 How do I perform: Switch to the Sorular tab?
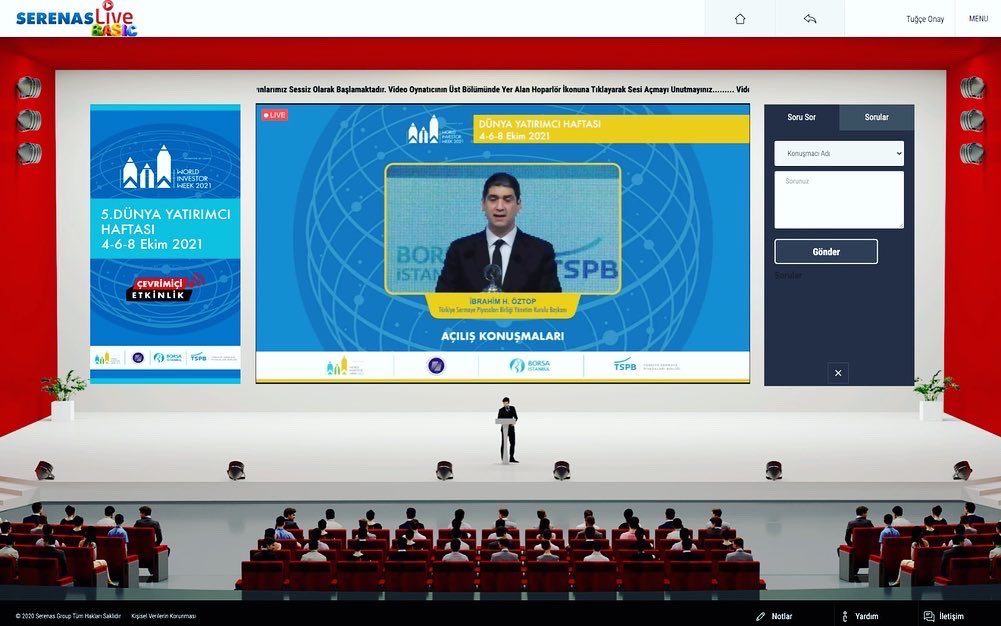coord(877,117)
